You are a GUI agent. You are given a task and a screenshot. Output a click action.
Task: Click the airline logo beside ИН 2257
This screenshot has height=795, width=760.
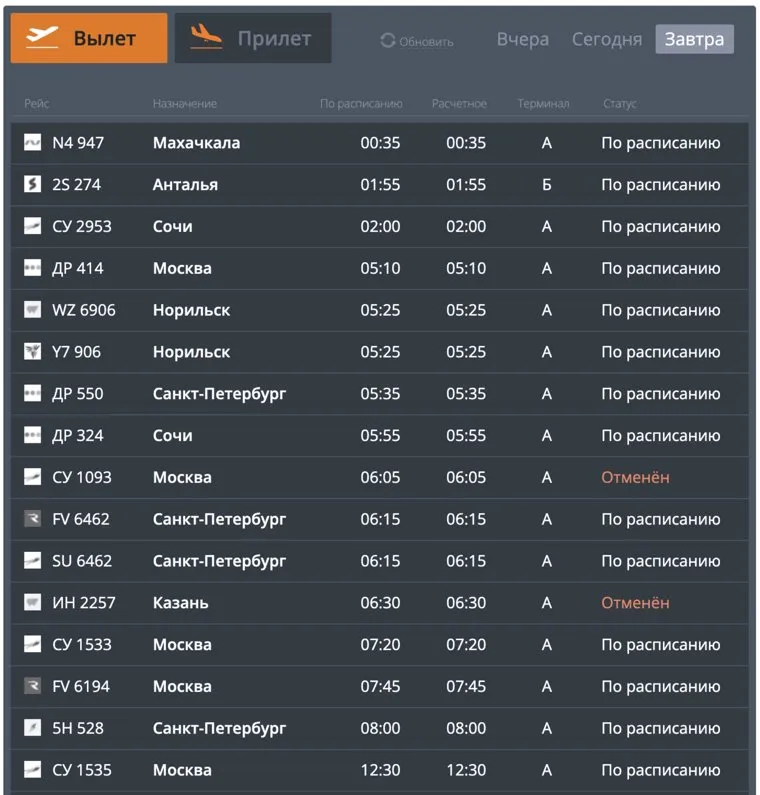[x=32, y=603]
